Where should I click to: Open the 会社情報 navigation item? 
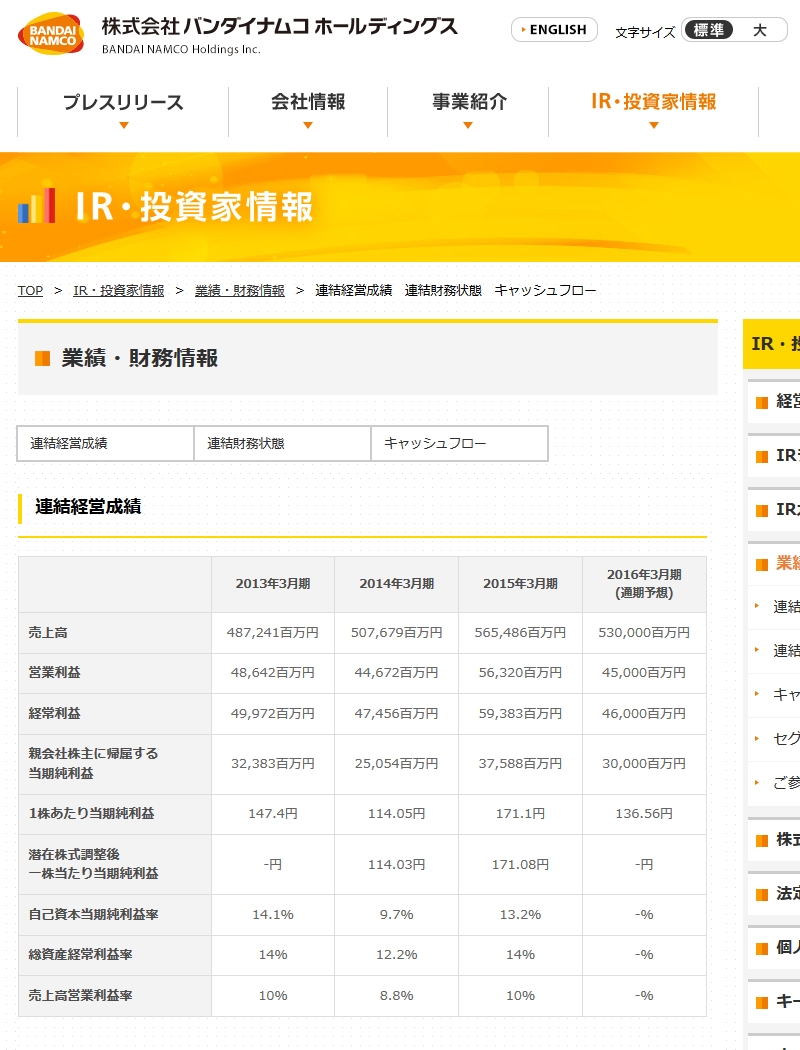[x=308, y=102]
